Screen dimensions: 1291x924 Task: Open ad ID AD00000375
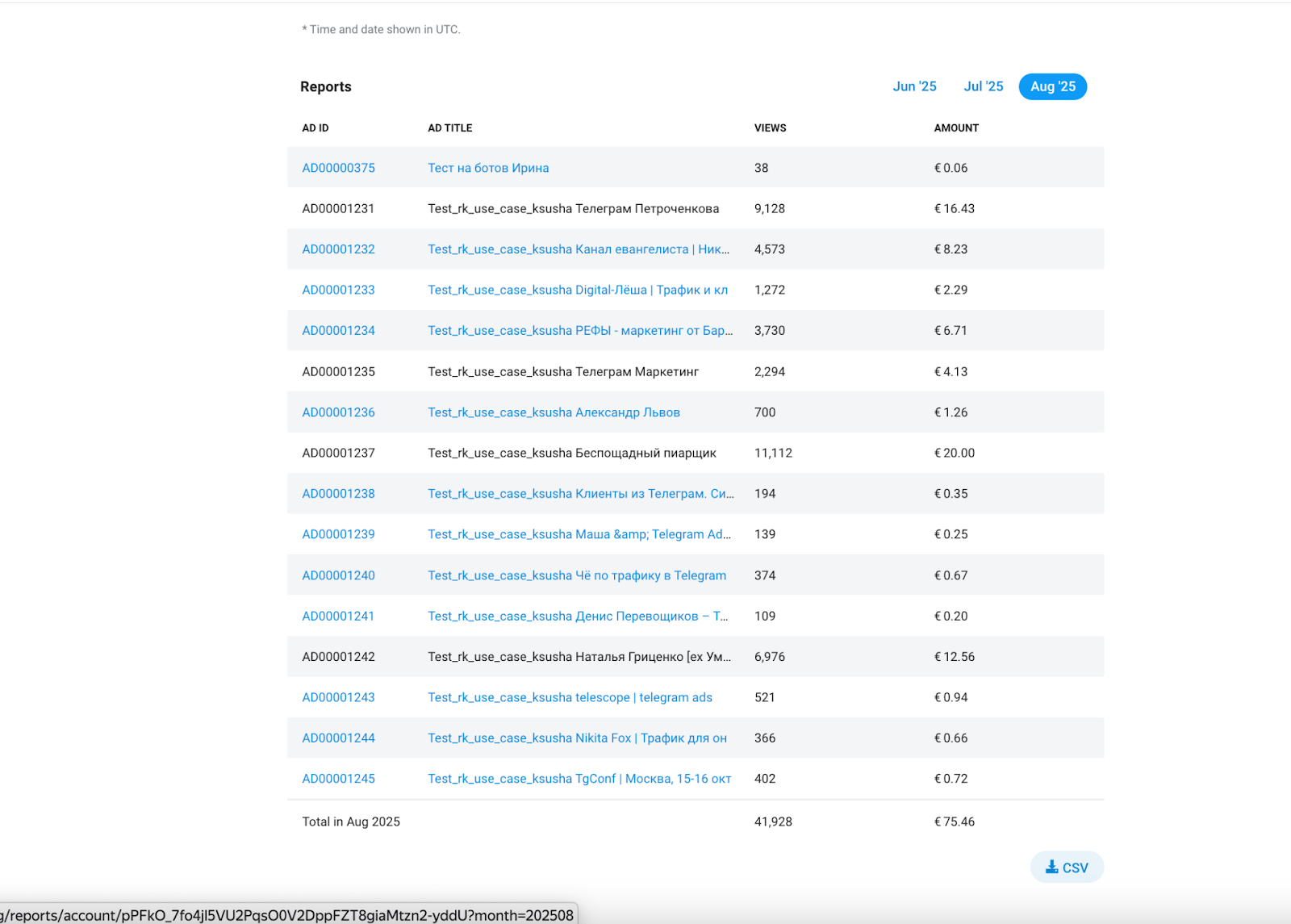point(338,168)
